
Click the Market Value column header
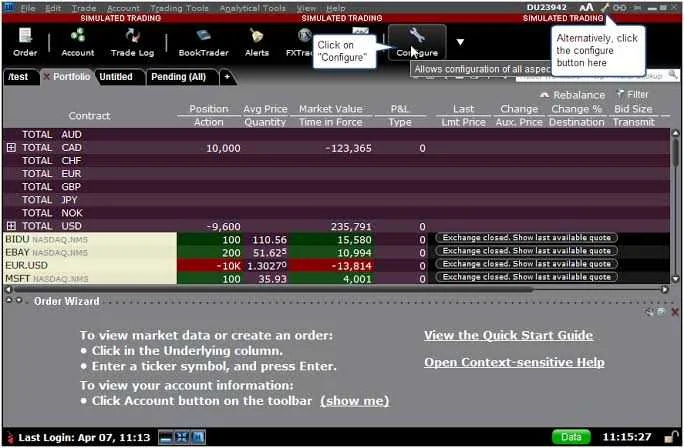[331, 109]
